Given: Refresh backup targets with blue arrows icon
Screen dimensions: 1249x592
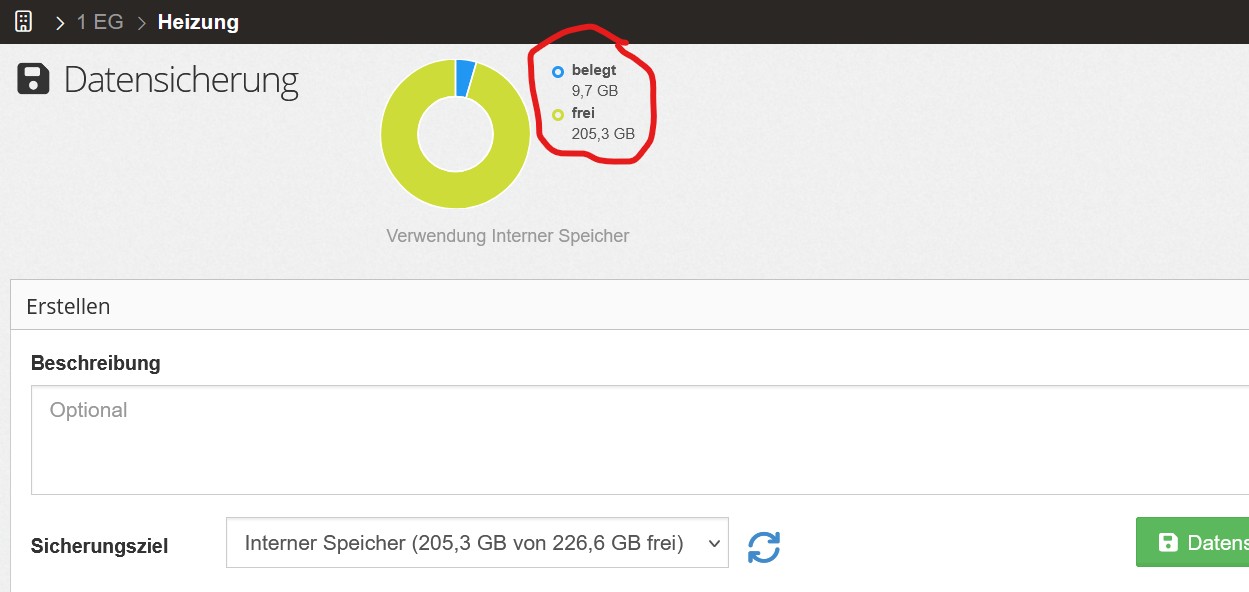Looking at the screenshot, I should point(764,546).
